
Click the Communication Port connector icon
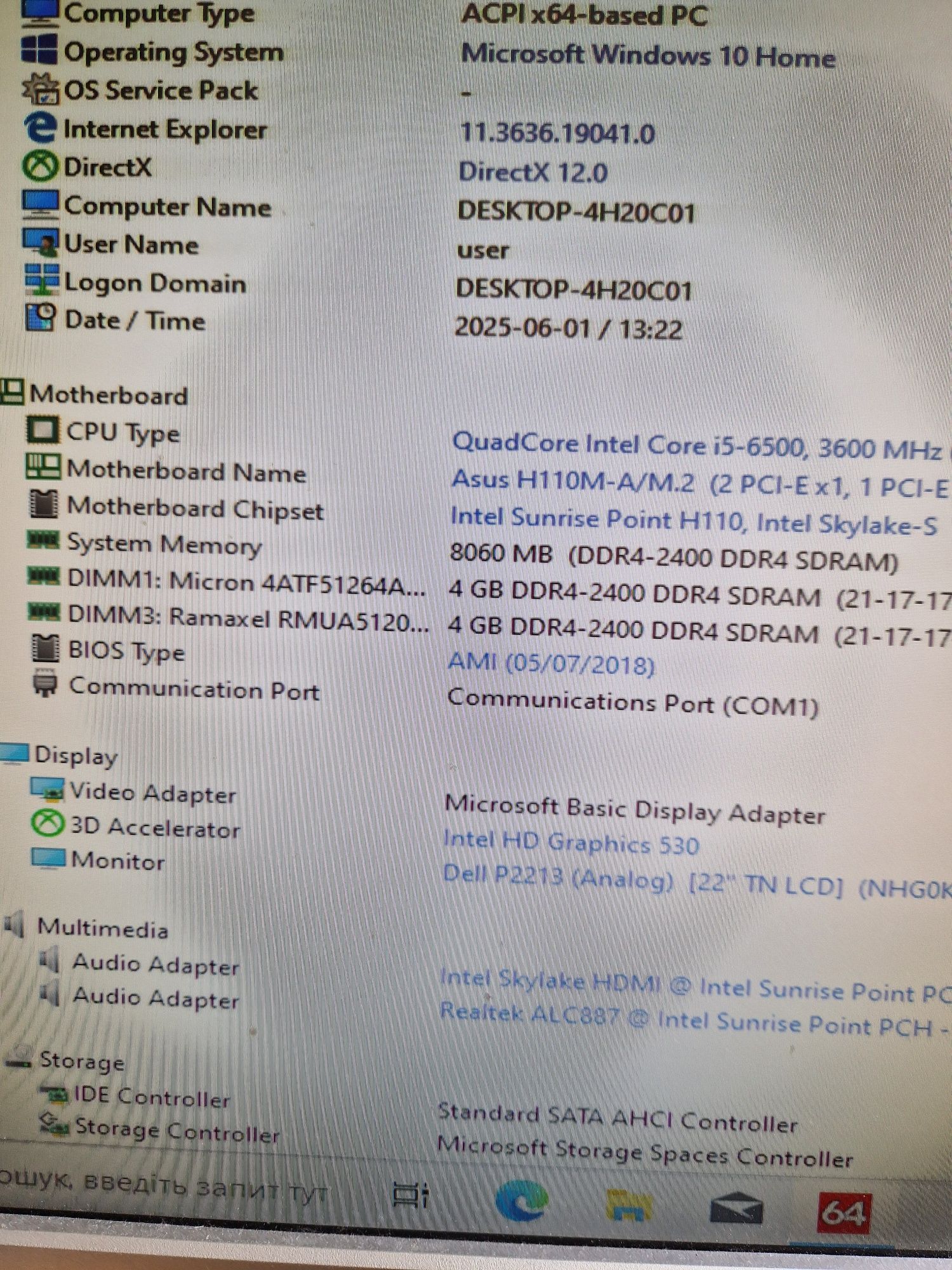46,683
